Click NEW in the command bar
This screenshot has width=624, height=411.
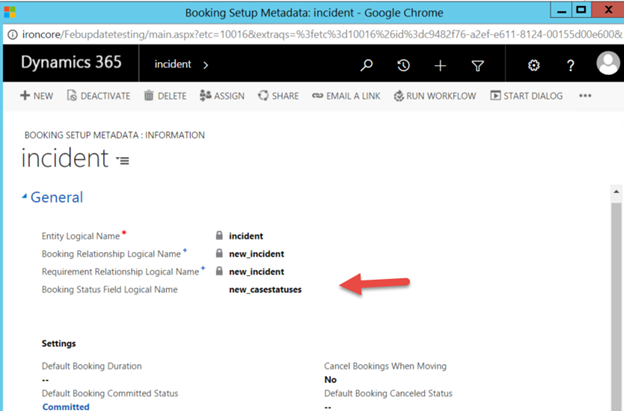pos(37,96)
